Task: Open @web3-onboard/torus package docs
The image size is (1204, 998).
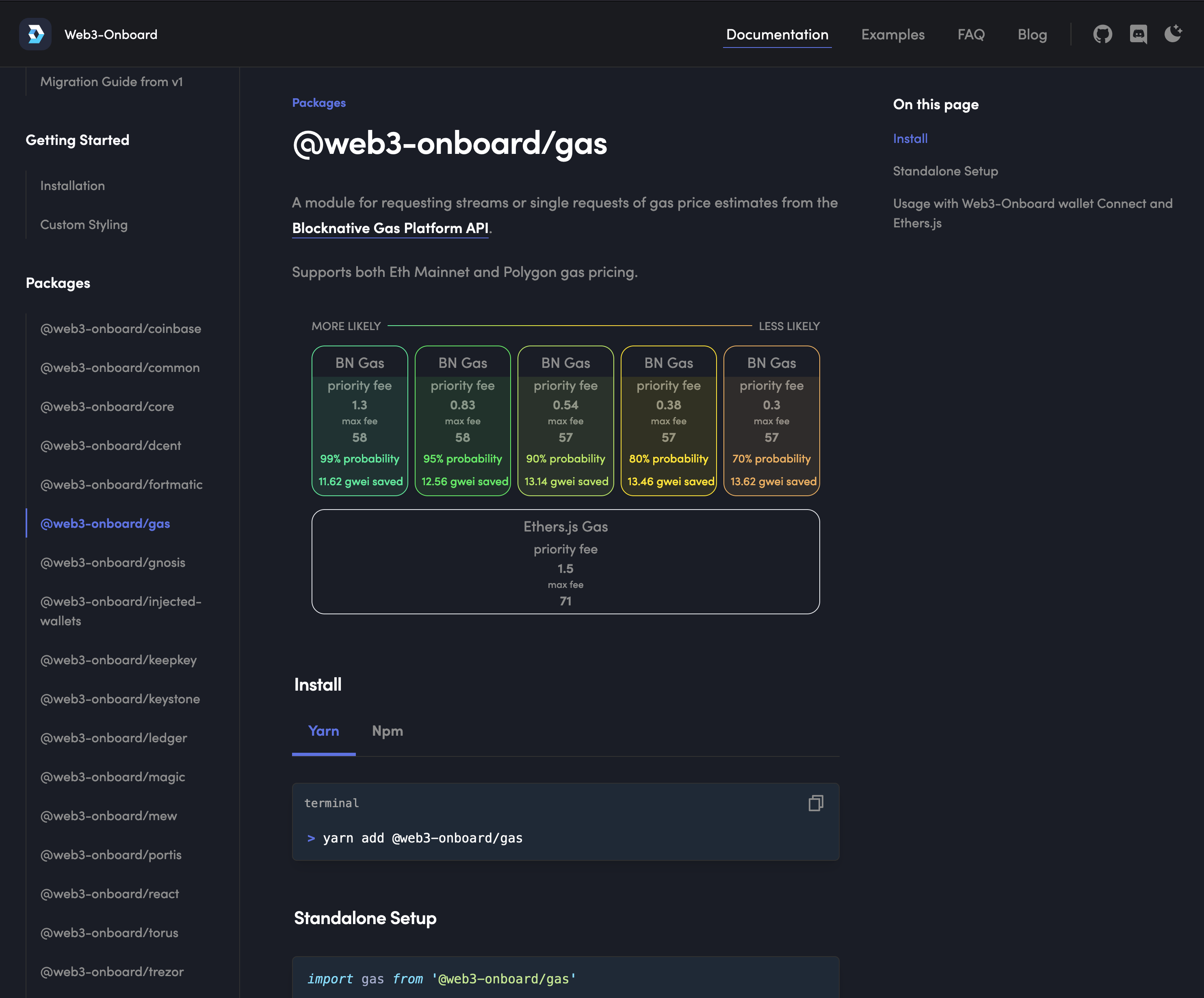Action: tap(109, 933)
